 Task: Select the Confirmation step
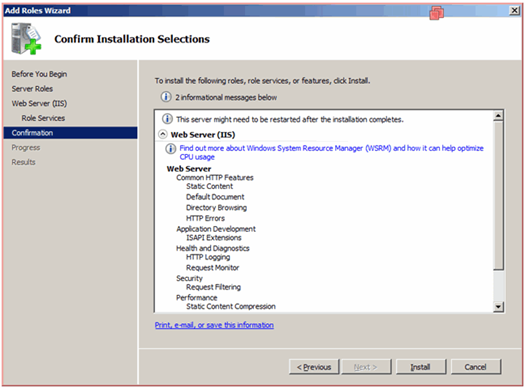coord(70,133)
